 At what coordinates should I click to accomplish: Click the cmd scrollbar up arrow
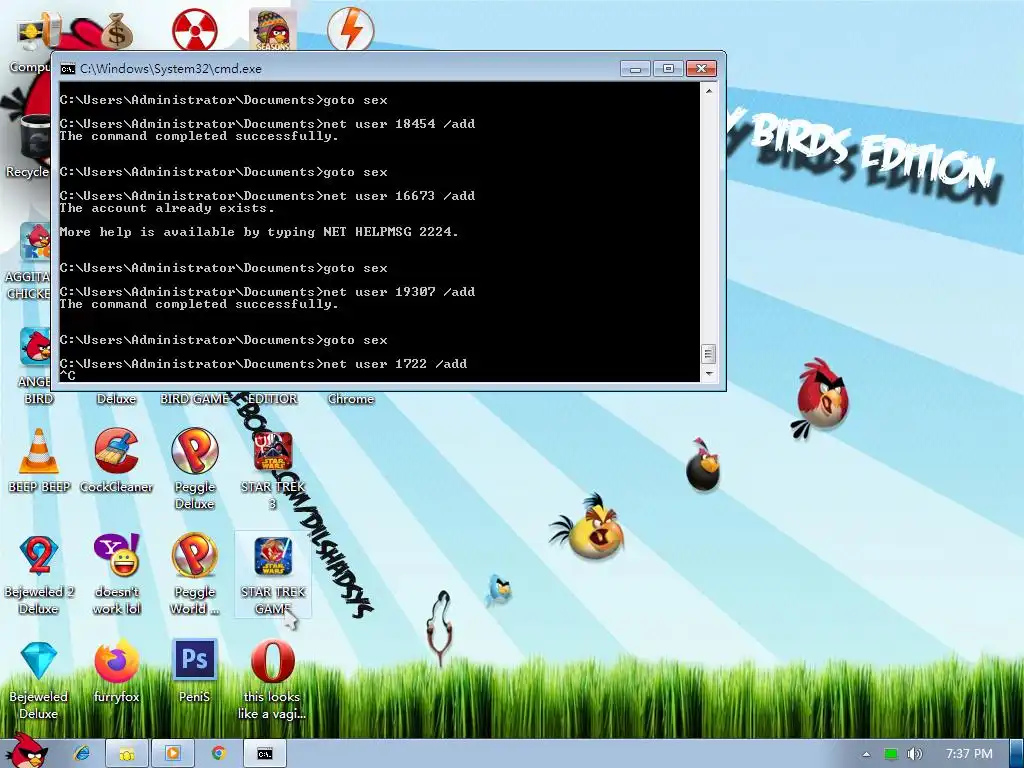tap(709, 91)
